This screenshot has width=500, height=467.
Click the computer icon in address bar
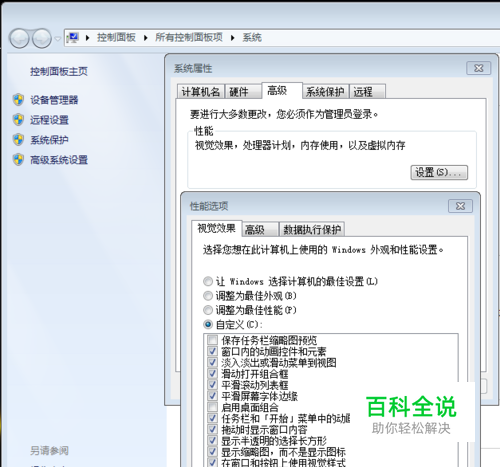(72, 38)
